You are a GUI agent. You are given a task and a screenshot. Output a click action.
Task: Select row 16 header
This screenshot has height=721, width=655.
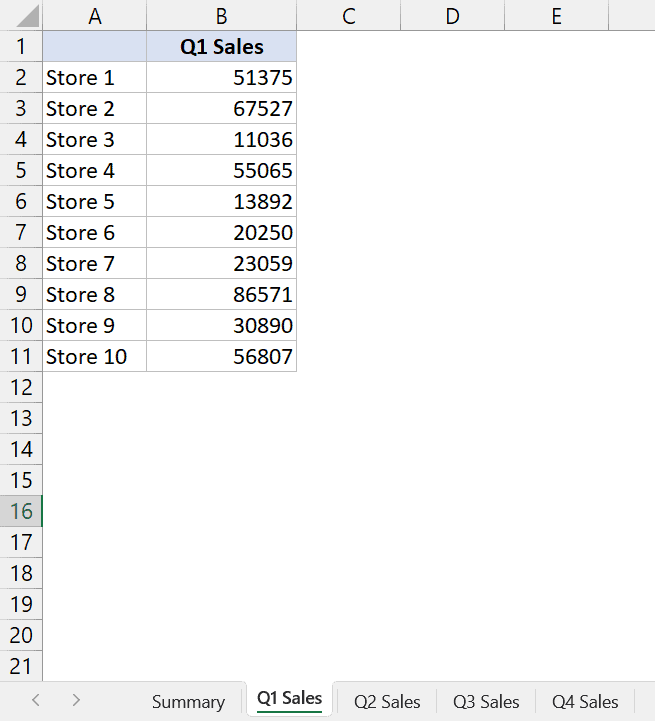click(x=21, y=511)
